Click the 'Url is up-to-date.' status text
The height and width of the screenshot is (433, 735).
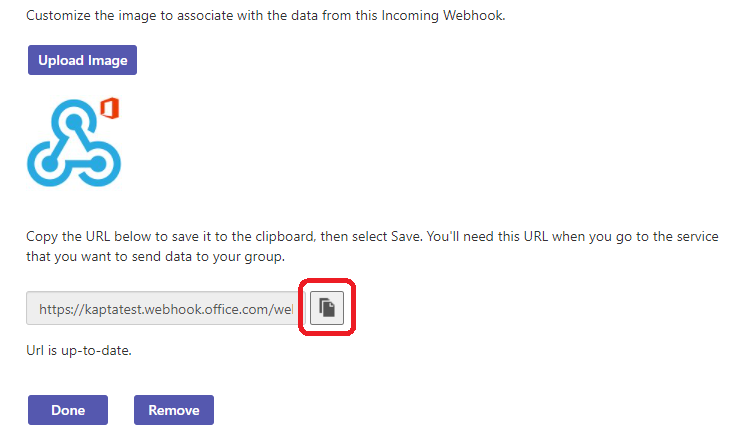[x=79, y=351]
